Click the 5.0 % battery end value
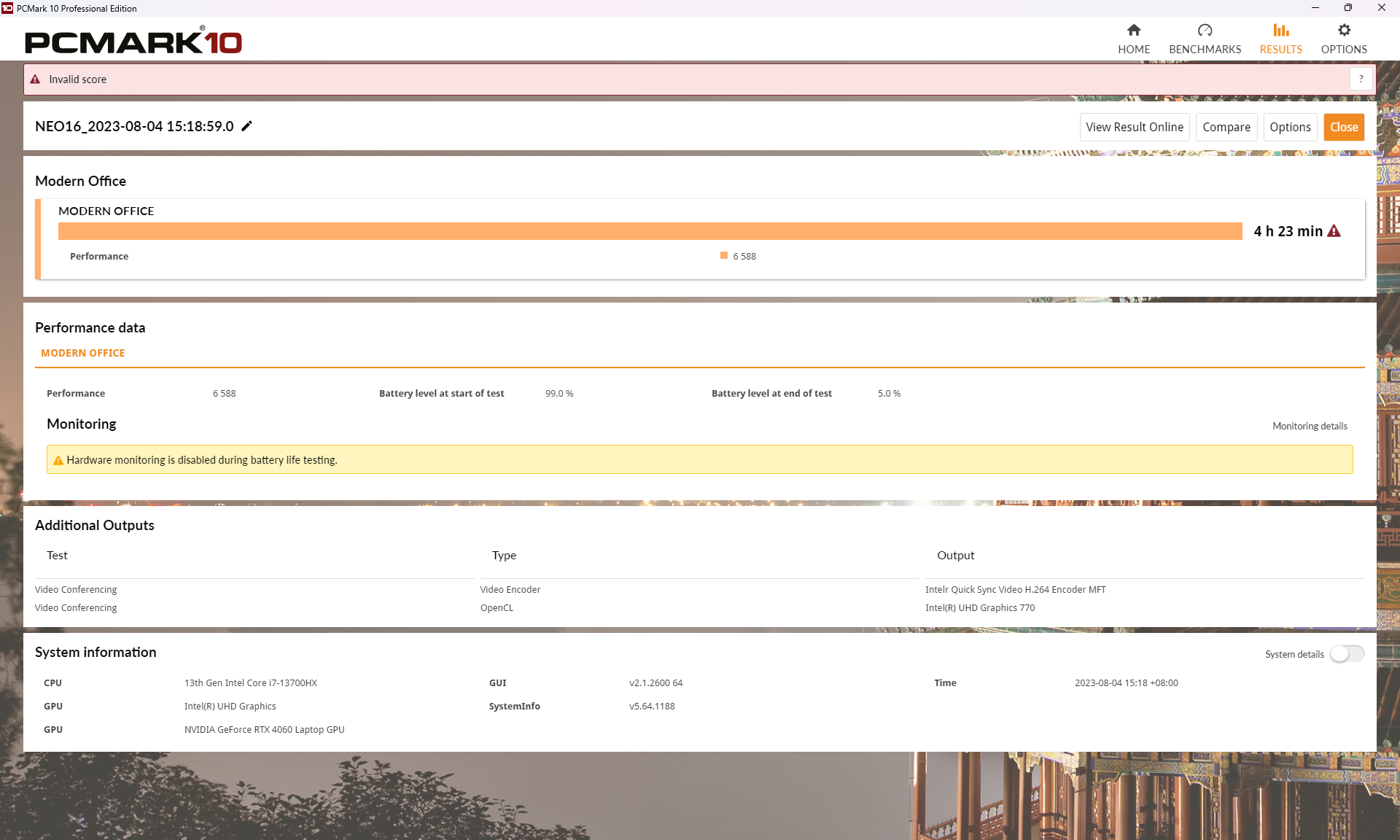1400x840 pixels. pos(889,393)
